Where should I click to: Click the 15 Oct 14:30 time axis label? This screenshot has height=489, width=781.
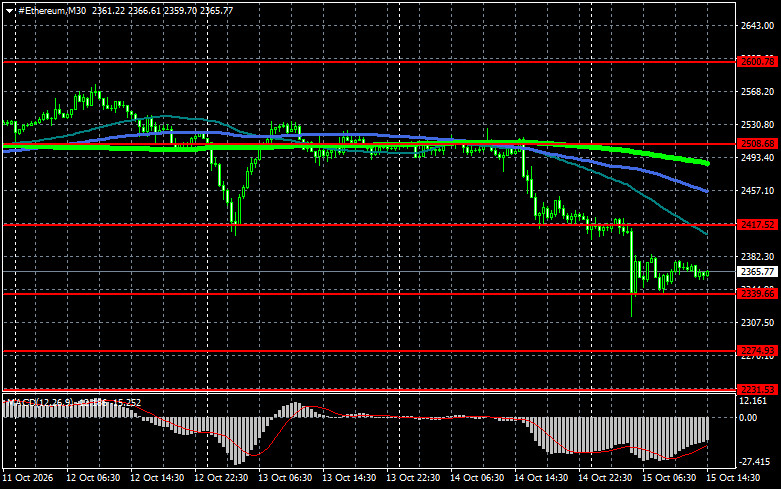coord(733,478)
